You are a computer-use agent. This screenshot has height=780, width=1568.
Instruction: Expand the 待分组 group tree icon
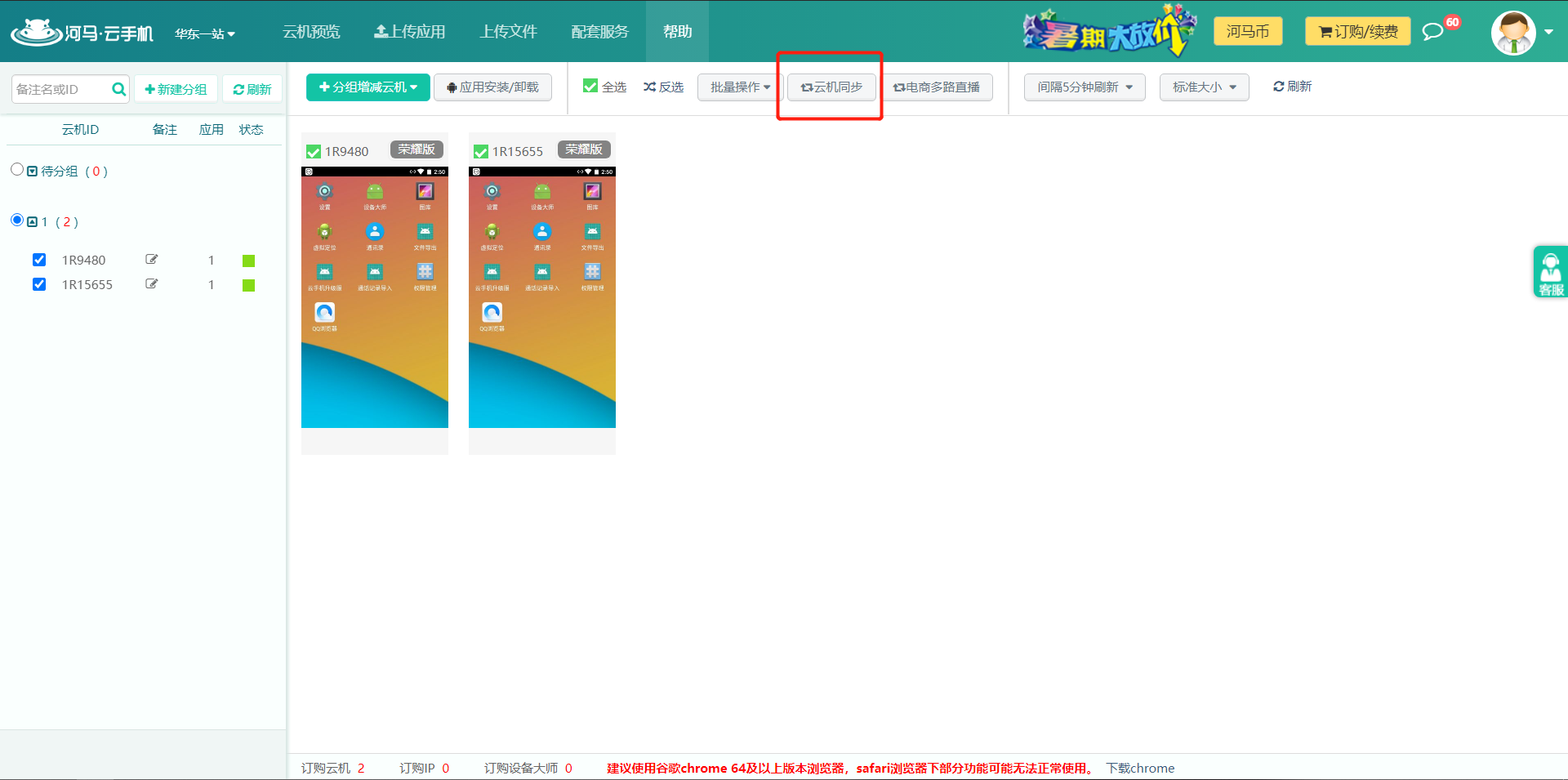coord(32,172)
